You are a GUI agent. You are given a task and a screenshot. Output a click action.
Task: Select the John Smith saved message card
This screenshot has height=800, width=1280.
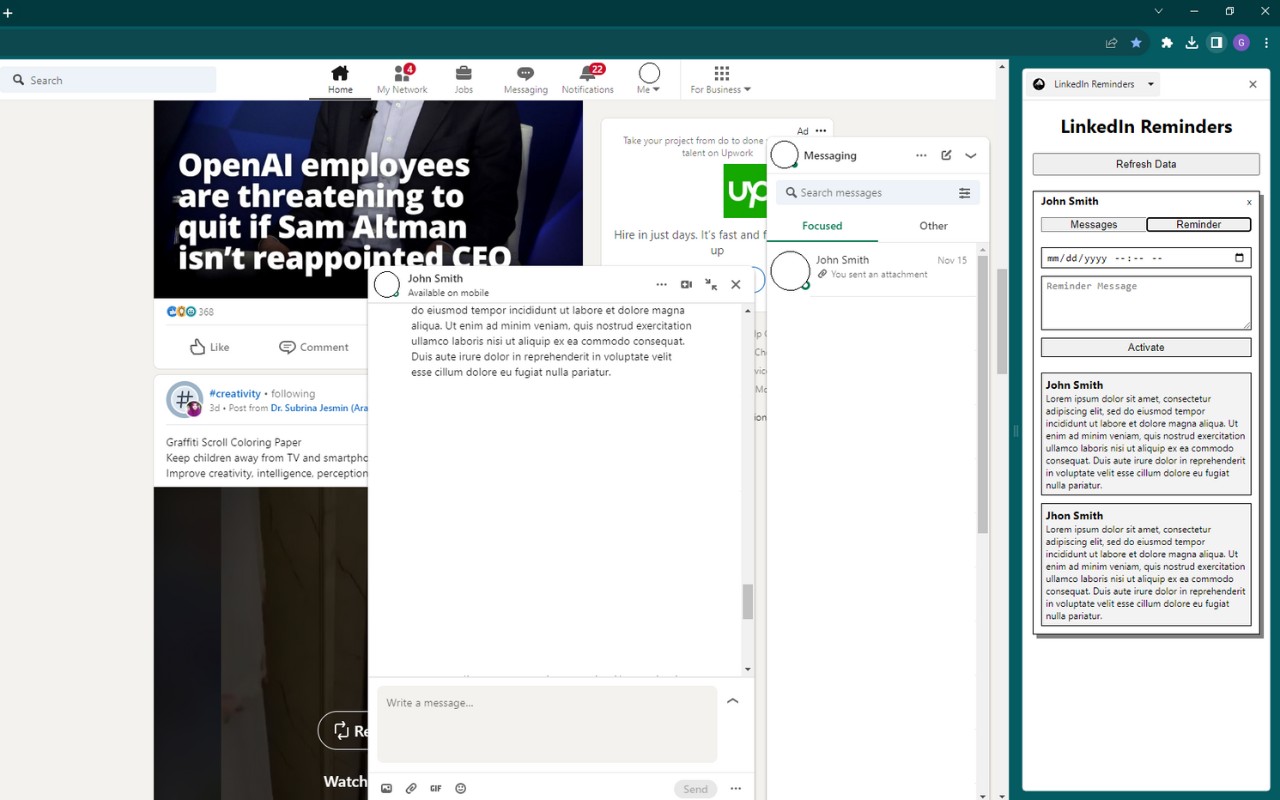click(1146, 434)
